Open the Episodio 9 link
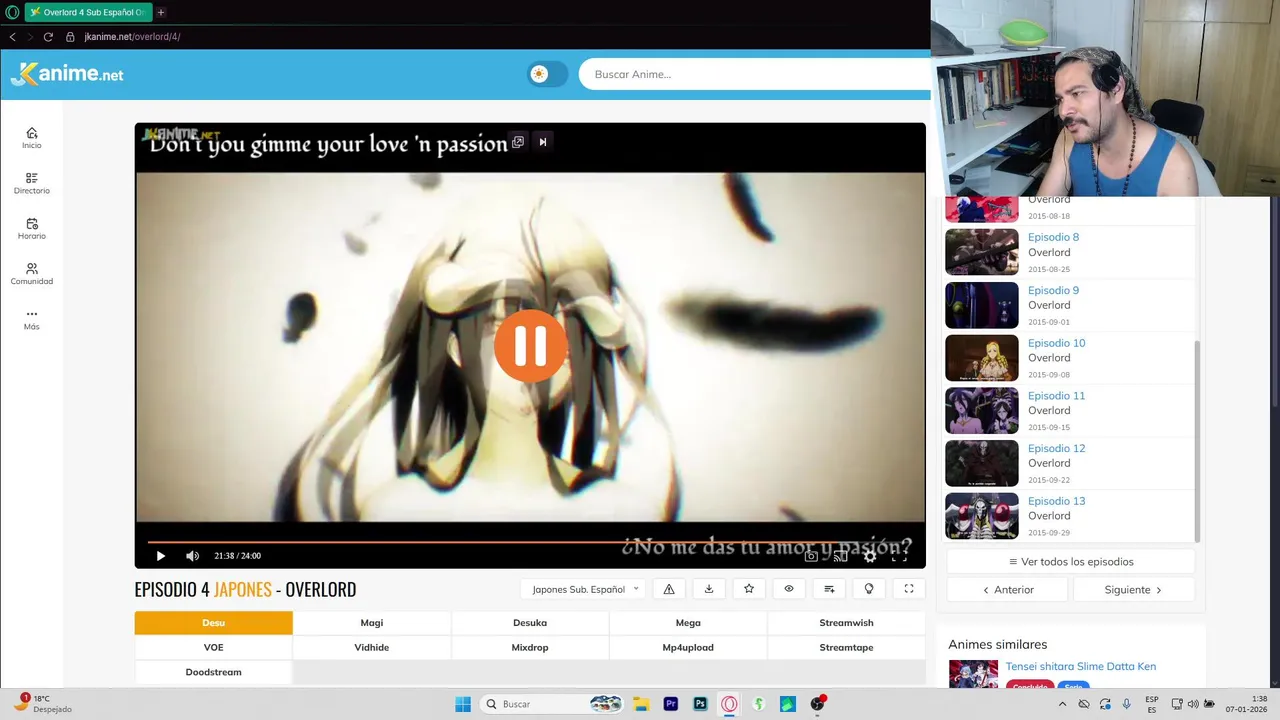Screen dimensions: 1280x720 tap(1053, 290)
